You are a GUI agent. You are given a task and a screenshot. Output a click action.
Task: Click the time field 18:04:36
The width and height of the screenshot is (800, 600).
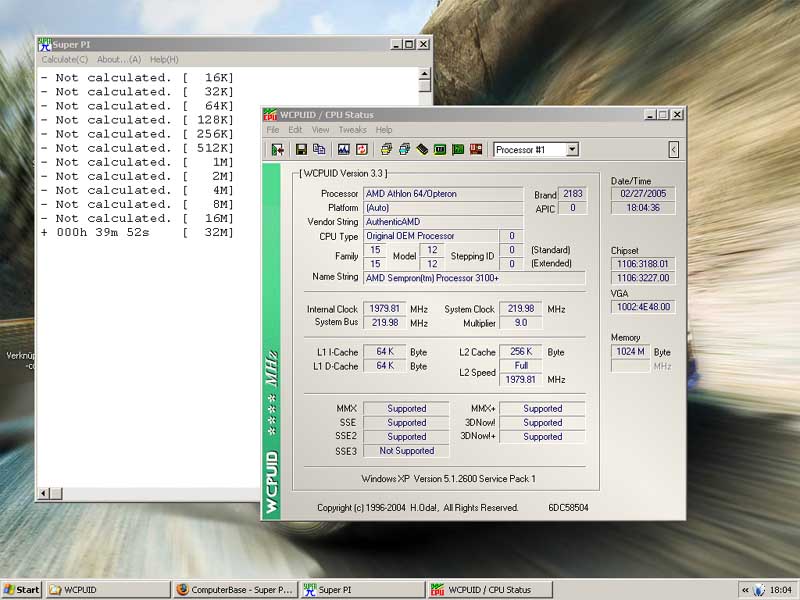pos(643,208)
